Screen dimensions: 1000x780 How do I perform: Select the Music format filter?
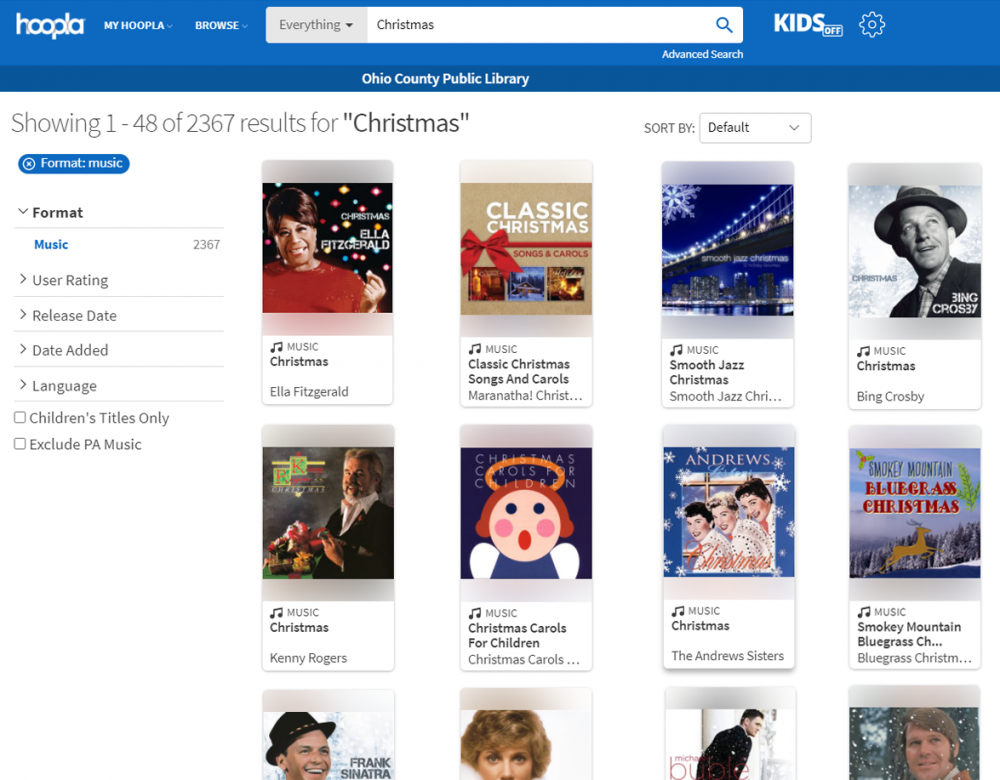pos(51,244)
